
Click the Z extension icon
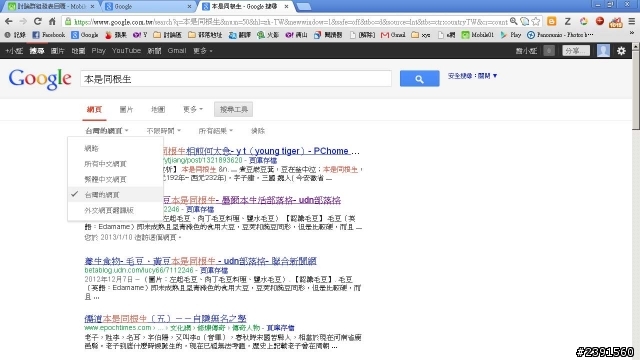(567, 21)
